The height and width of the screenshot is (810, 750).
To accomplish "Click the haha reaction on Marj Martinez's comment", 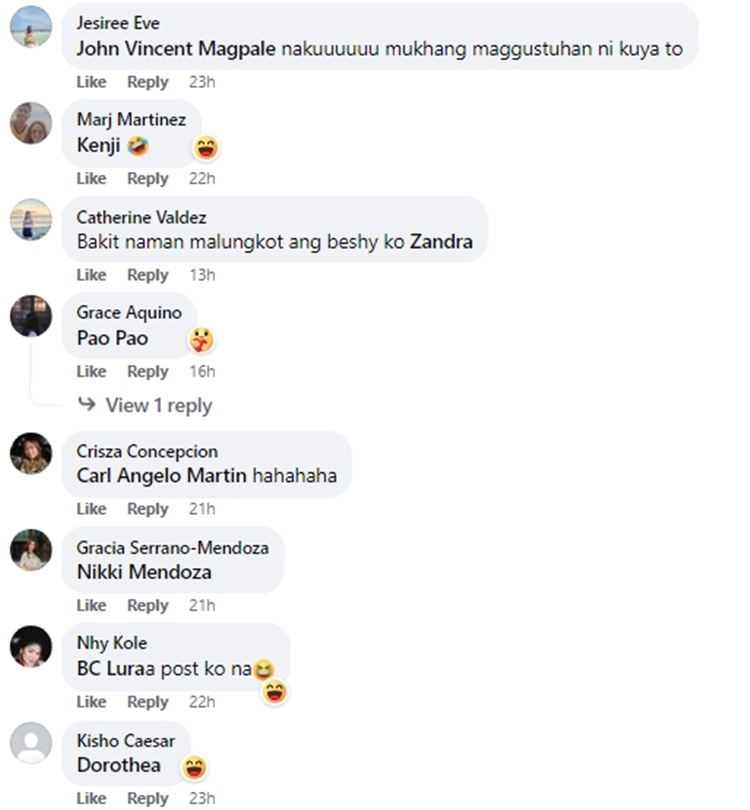I will 206,148.
